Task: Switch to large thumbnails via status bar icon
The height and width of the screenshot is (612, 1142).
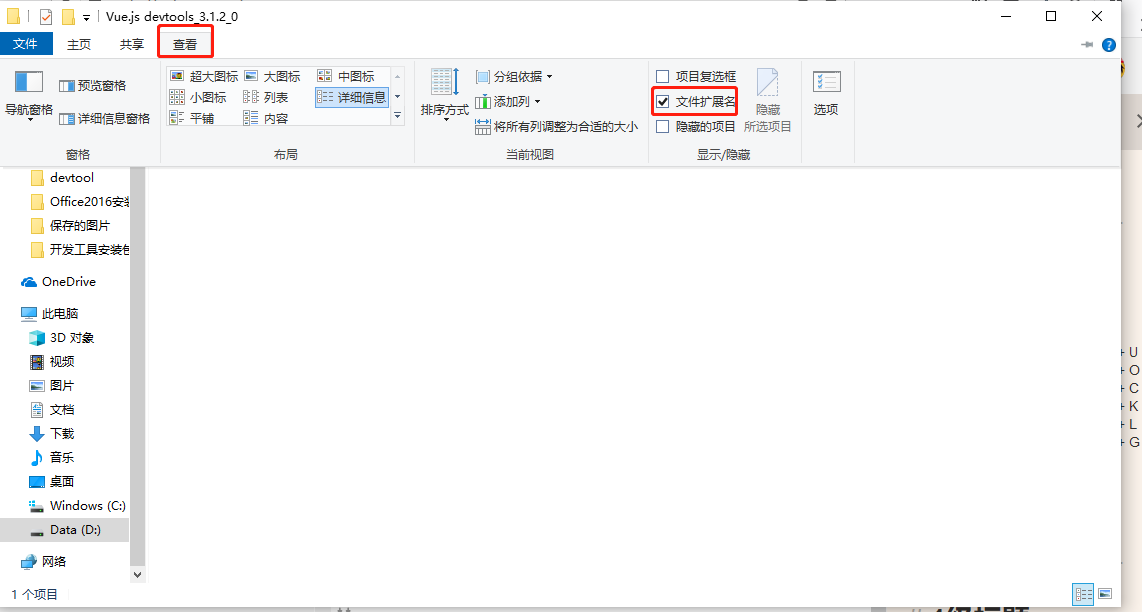Action: [x=1105, y=595]
